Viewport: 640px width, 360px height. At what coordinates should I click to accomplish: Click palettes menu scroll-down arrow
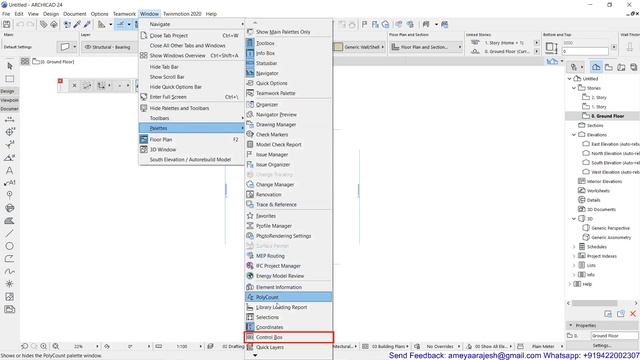coord(255,356)
